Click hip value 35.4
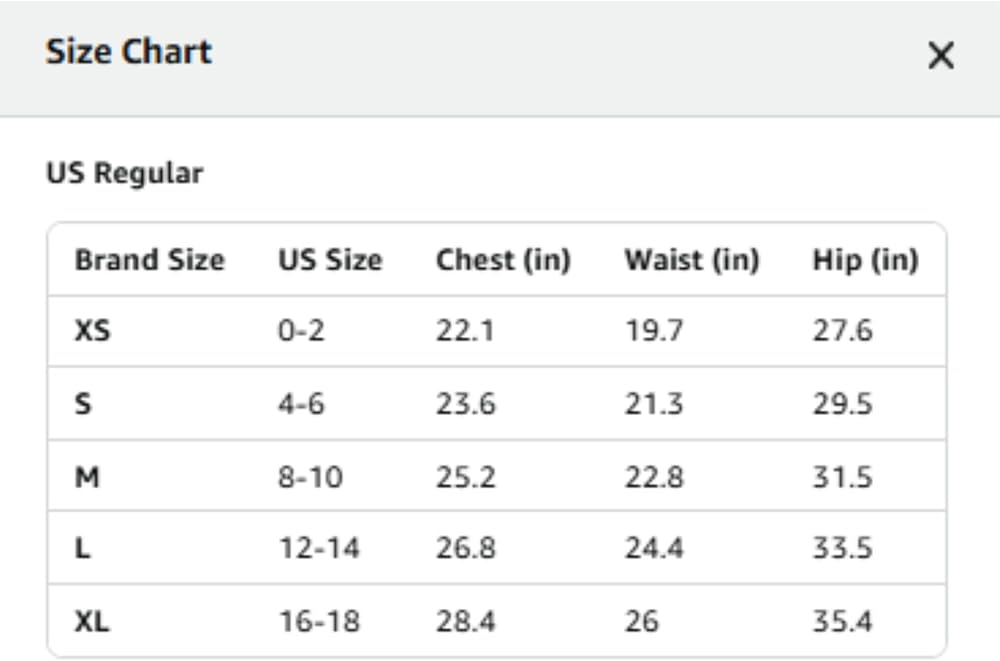1000x661 pixels. click(x=842, y=621)
